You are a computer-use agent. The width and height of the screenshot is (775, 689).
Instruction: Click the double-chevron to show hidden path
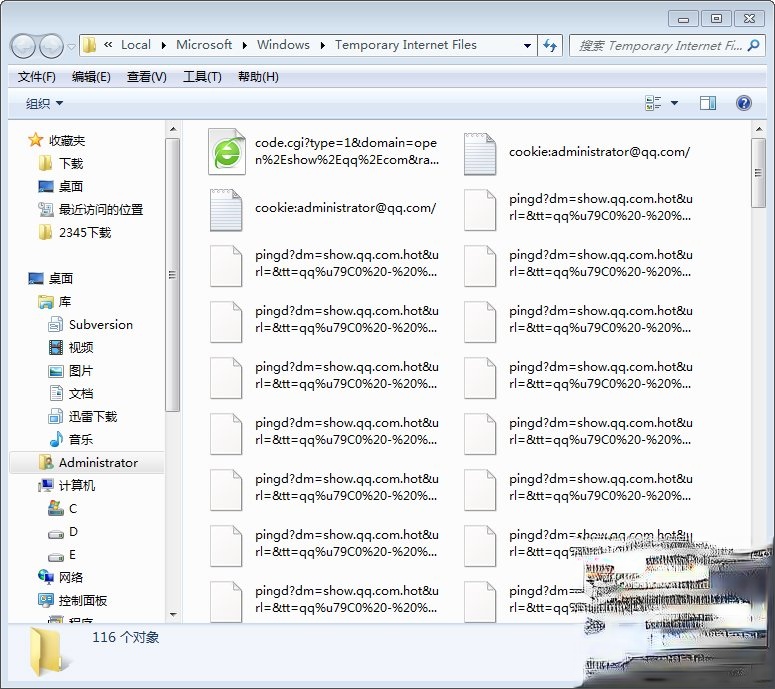tap(108, 45)
